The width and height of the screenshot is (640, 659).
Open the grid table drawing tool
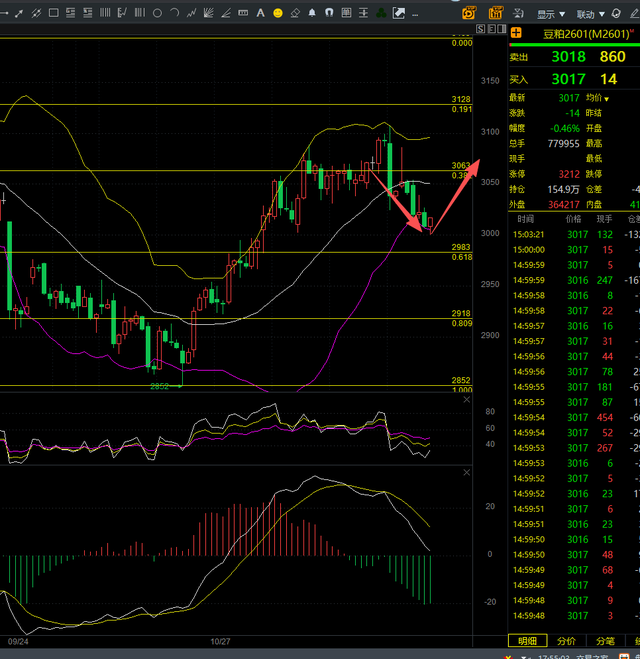(346, 13)
